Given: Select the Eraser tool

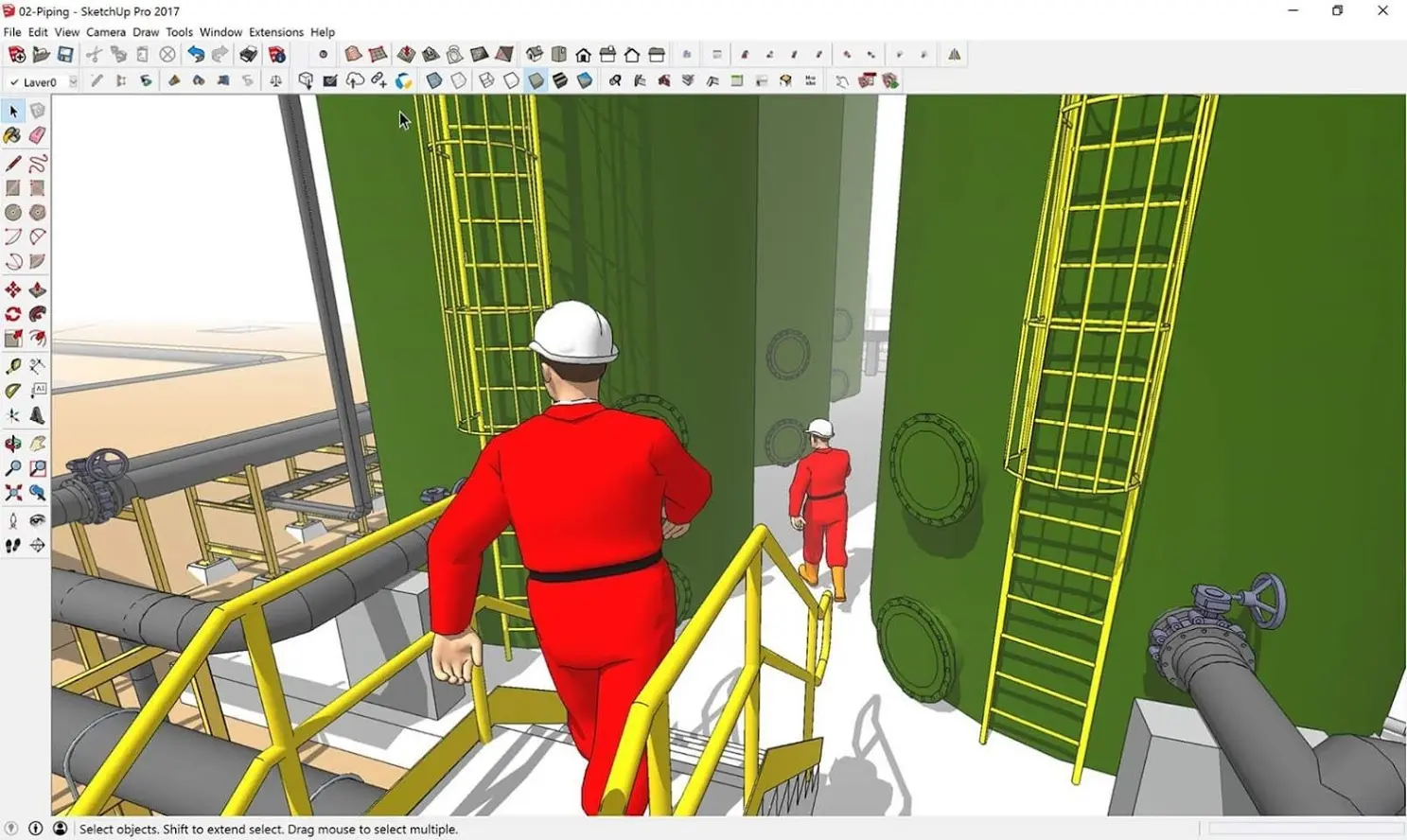Looking at the screenshot, I should pyautogui.click(x=37, y=135).
